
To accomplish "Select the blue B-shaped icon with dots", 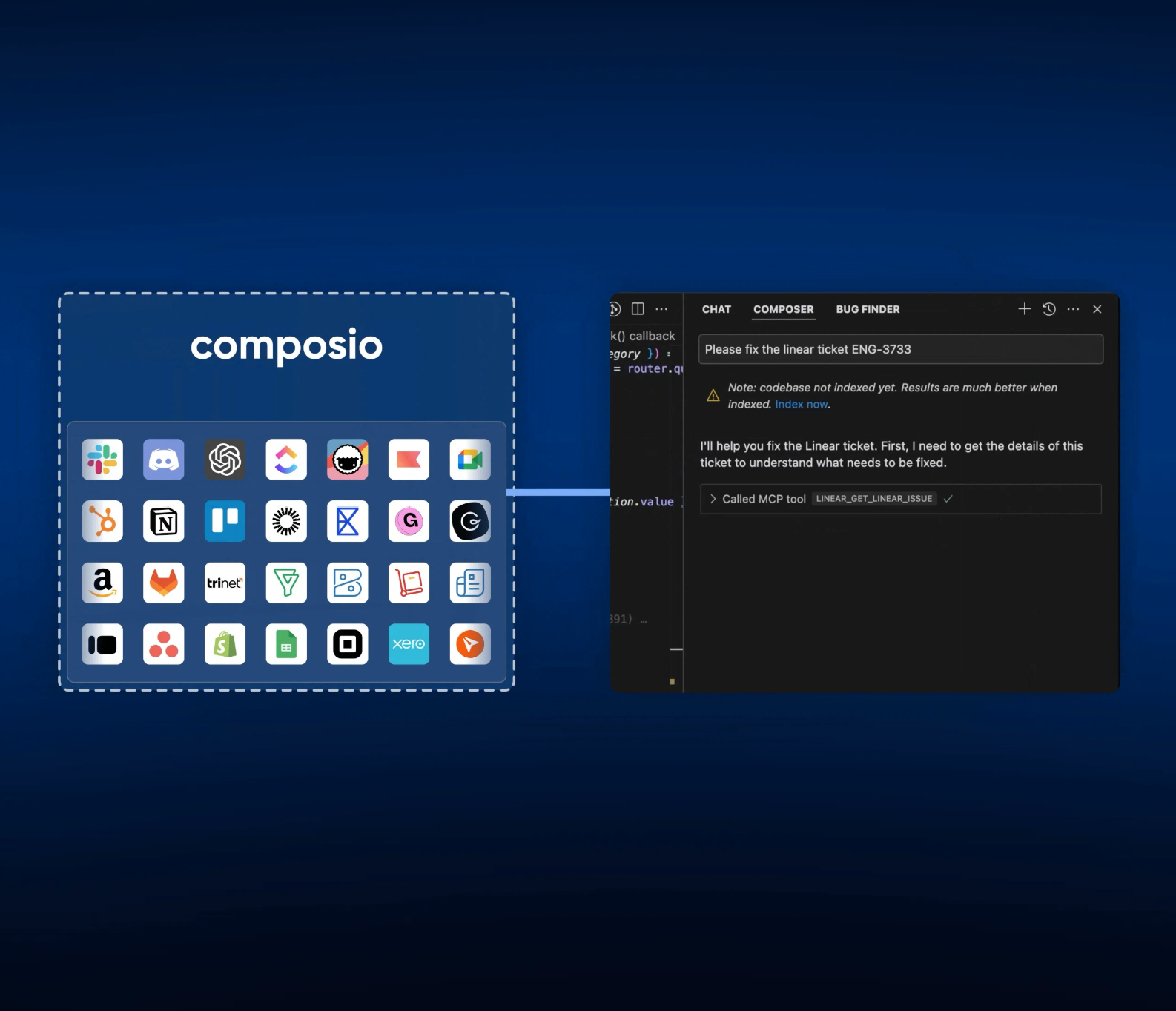I will pos(348,583).
